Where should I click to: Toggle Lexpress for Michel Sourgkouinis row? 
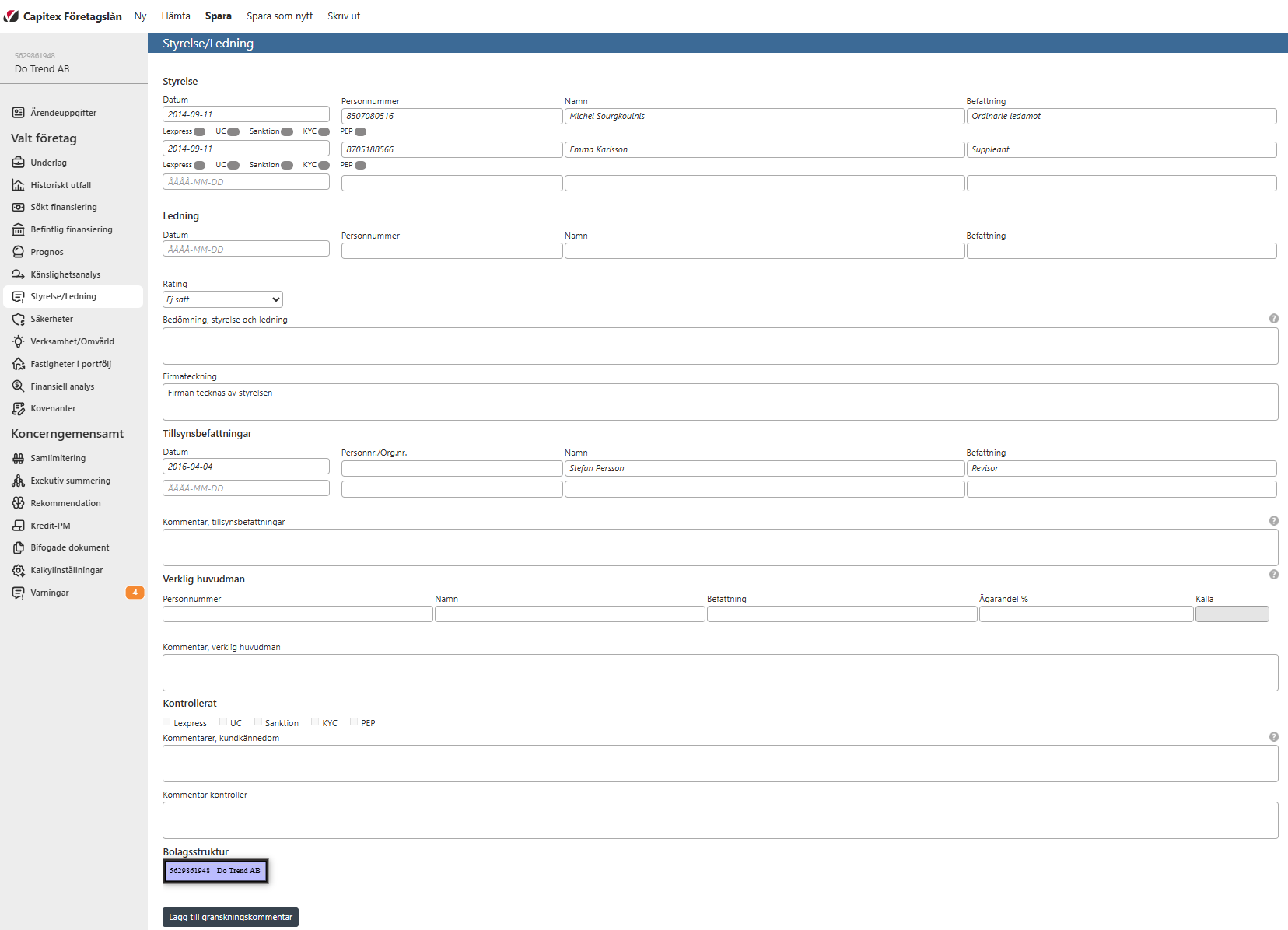(200, 131)
